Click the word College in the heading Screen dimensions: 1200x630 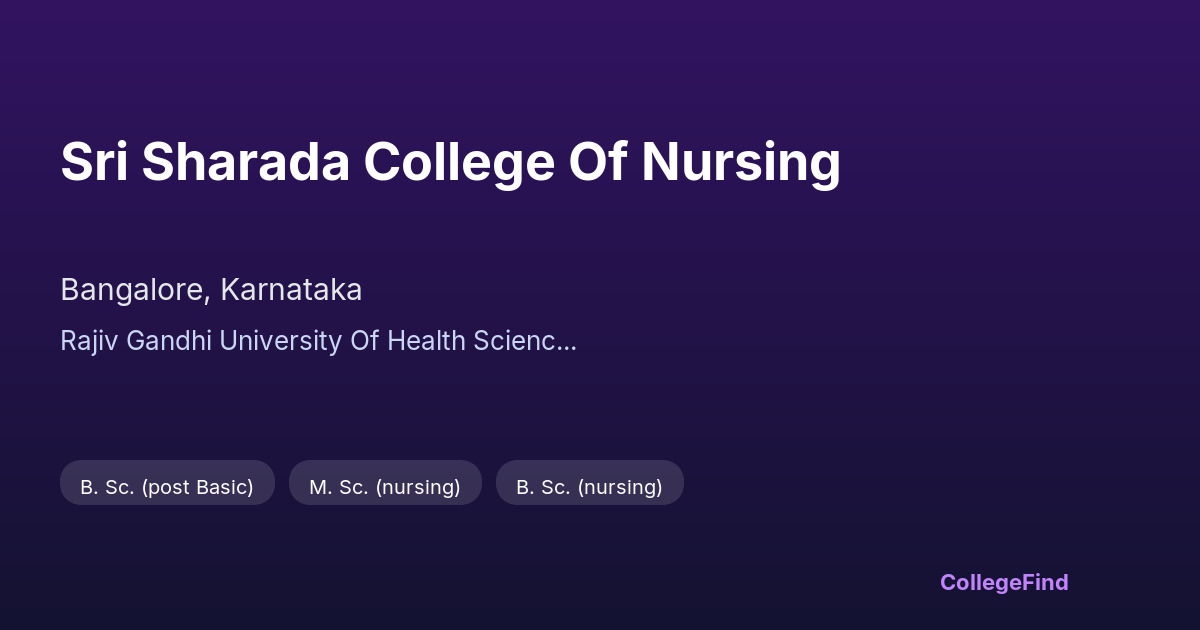(458, 162)
